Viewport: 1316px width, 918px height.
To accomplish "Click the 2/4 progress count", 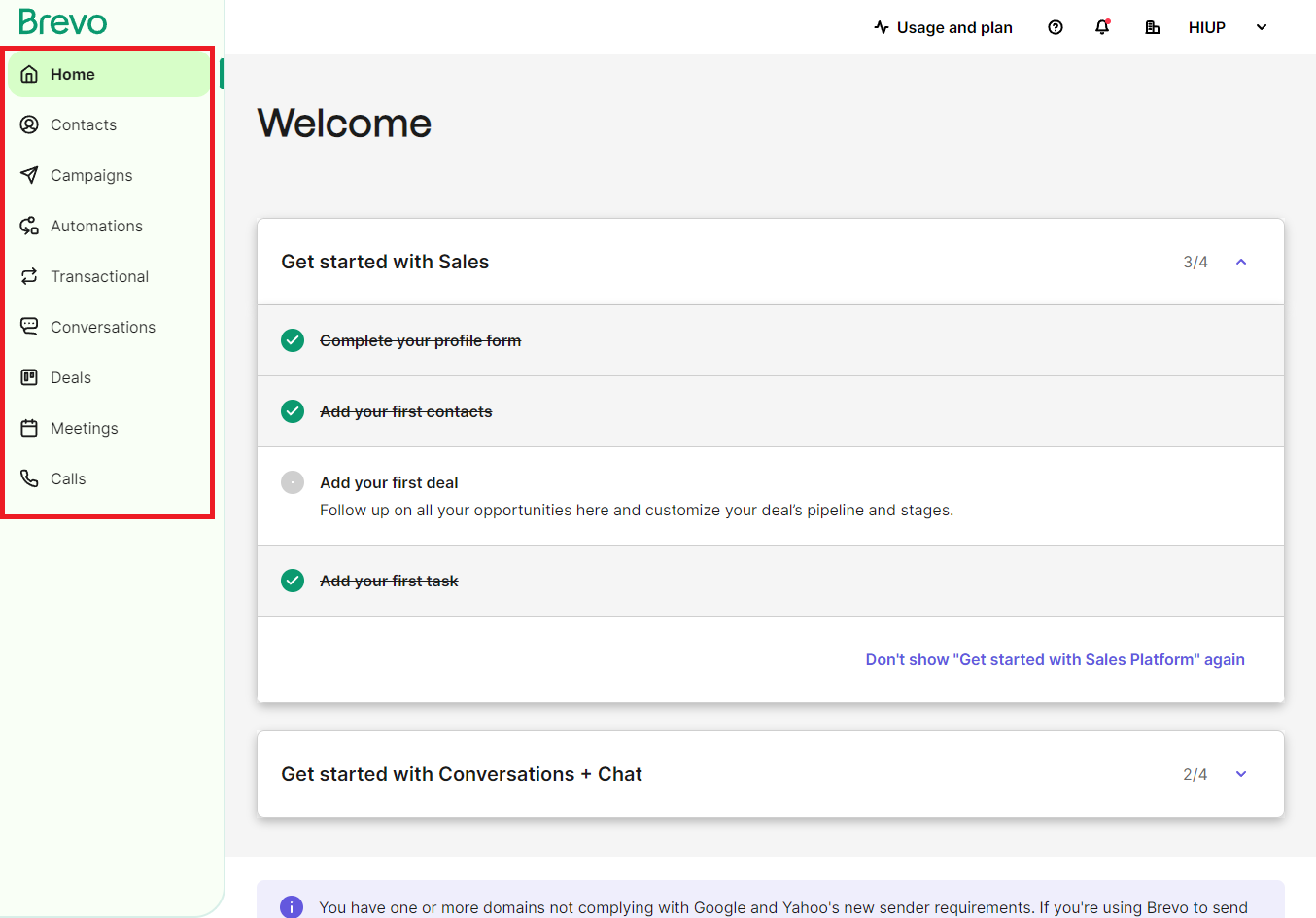I will point(1195,774).
